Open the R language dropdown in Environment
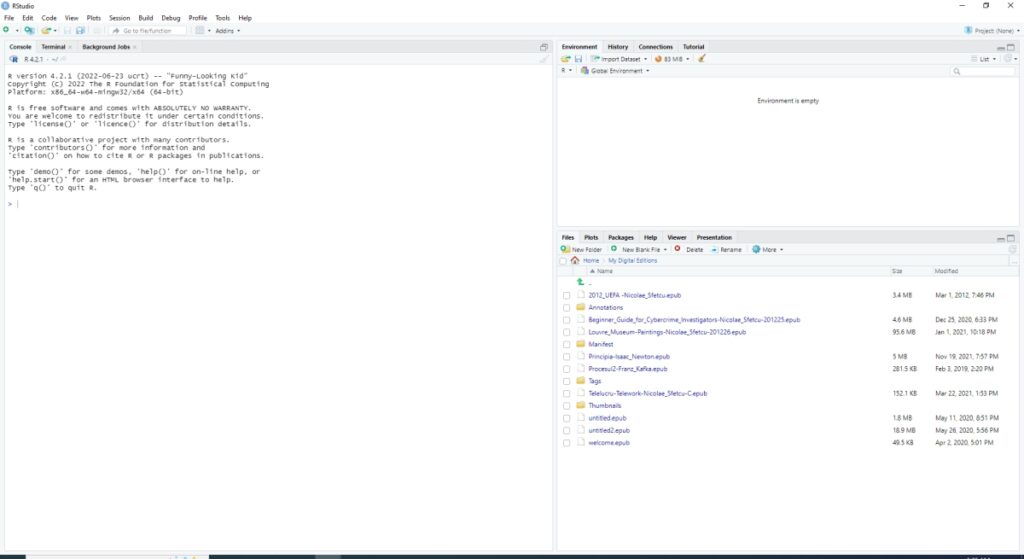The width and height of the screenshot is (1024, 559). (x=566, y=71)
